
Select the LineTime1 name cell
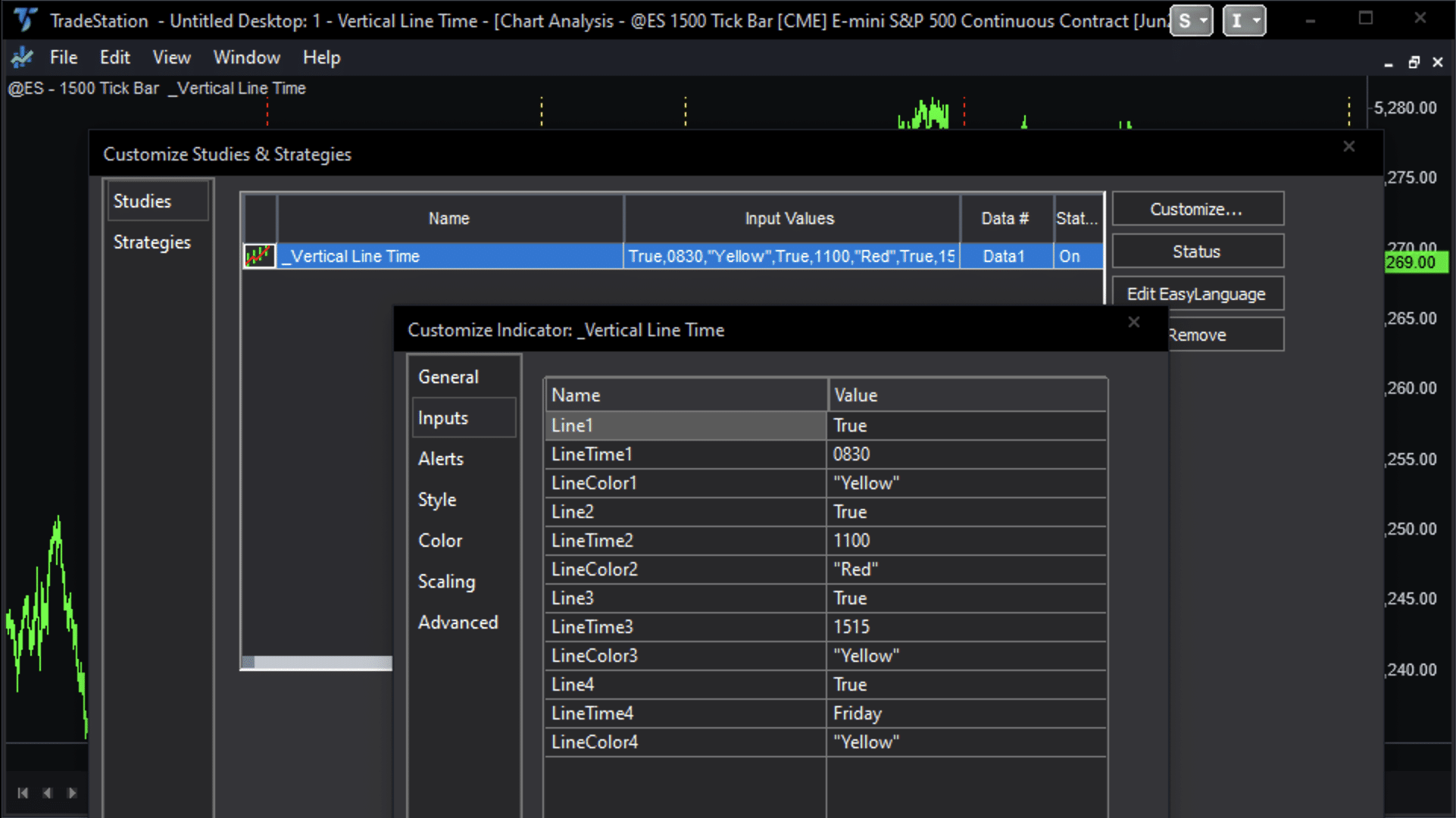click(x=686, y=454)
